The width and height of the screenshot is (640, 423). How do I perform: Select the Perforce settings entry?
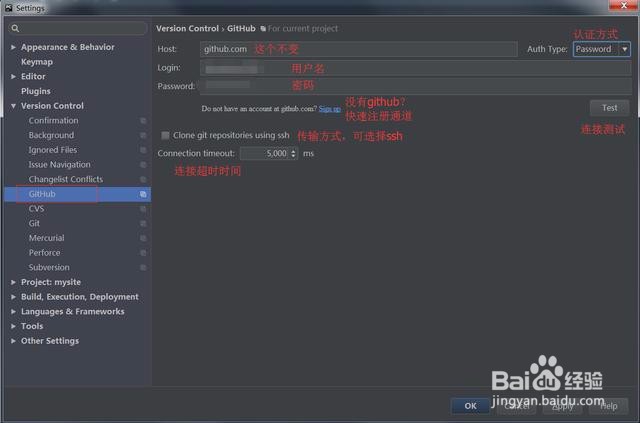click(44, 253)
